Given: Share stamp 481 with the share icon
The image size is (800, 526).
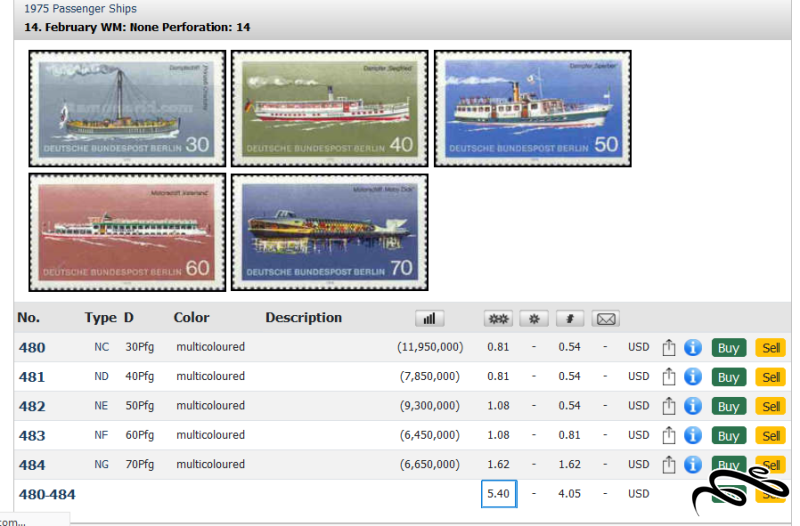Looking at the screenshot, I should (668, 377).
